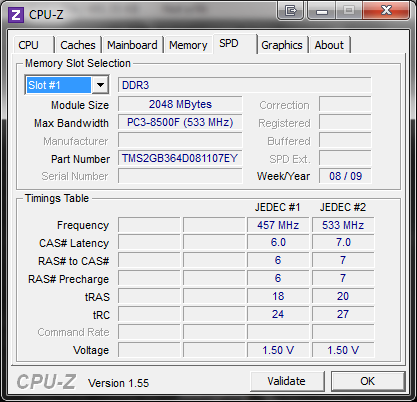Click the Module Size 2048 MBytes field
The image size is (417, 402).
click(x=180, y=104)
